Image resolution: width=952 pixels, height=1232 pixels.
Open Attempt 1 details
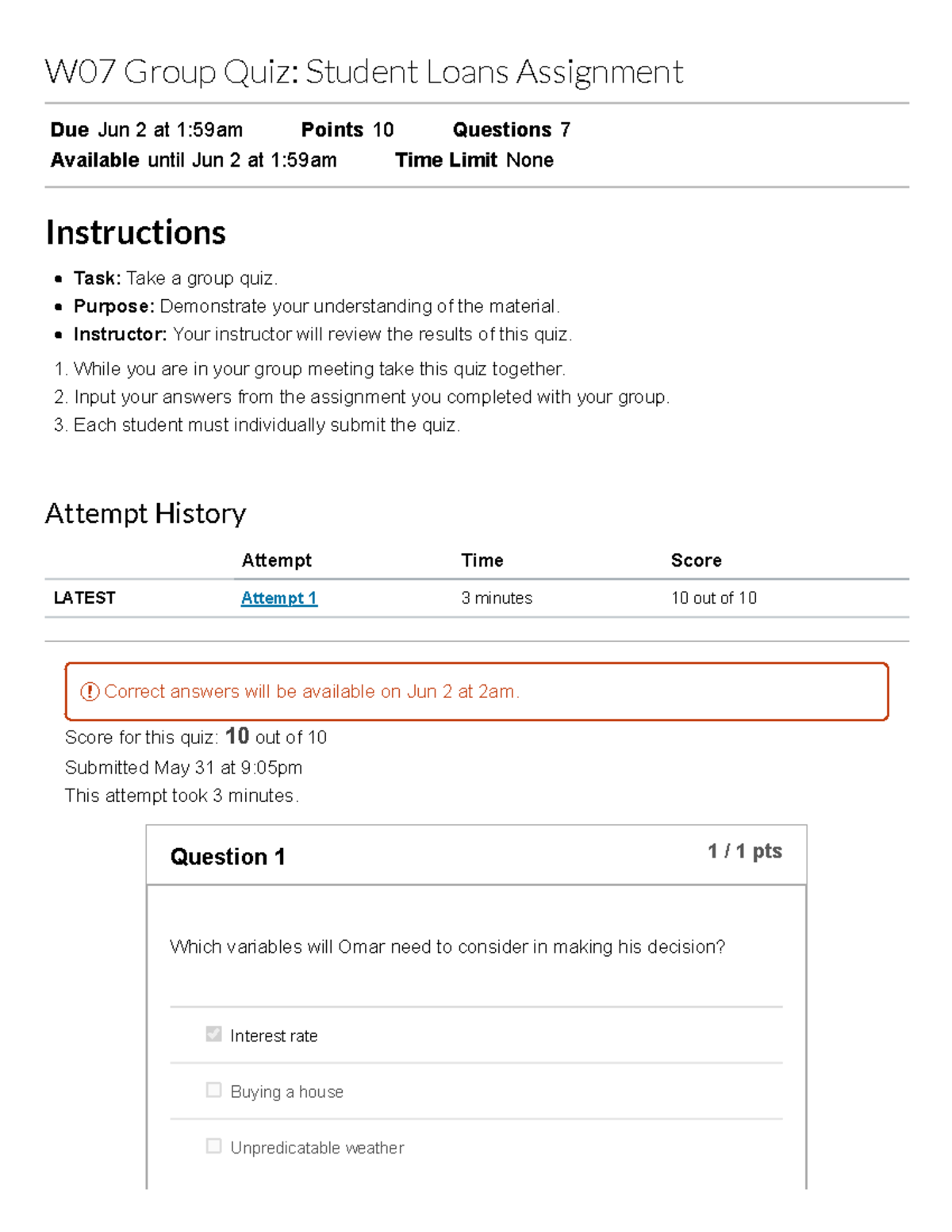pos(279,598)
